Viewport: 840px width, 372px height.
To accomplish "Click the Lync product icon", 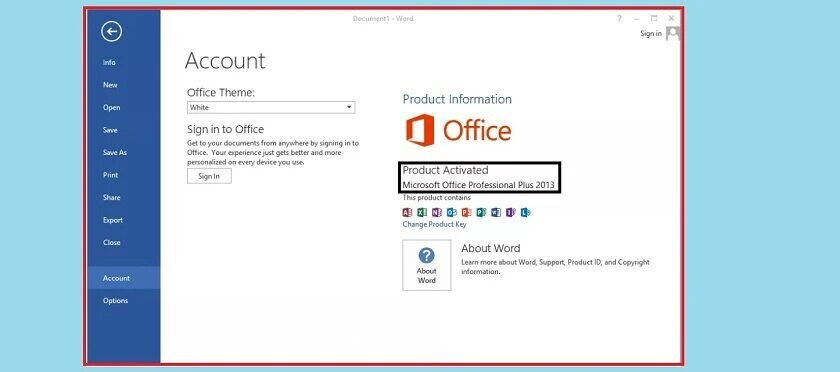I will [526, 212].
